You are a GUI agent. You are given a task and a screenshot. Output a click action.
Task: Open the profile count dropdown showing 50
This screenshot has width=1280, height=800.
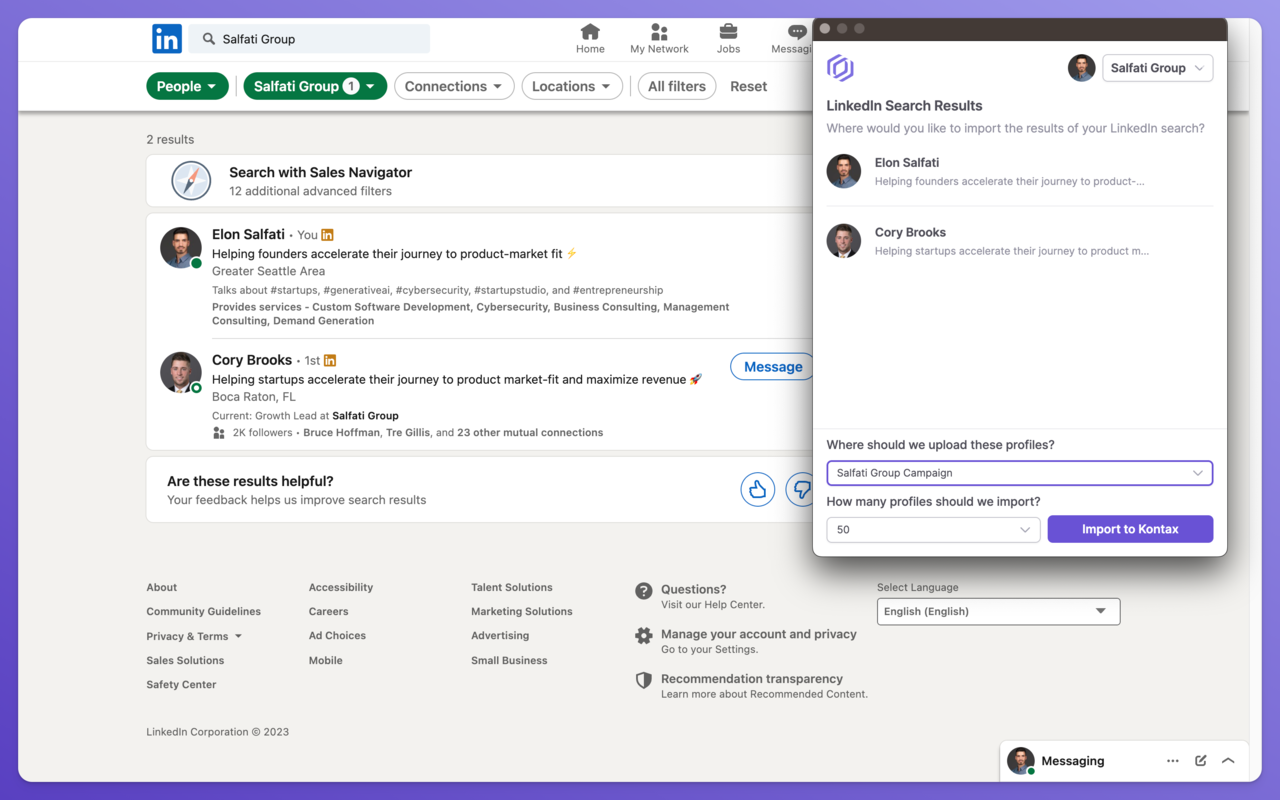pyautogui.click(x=933, y=529)
